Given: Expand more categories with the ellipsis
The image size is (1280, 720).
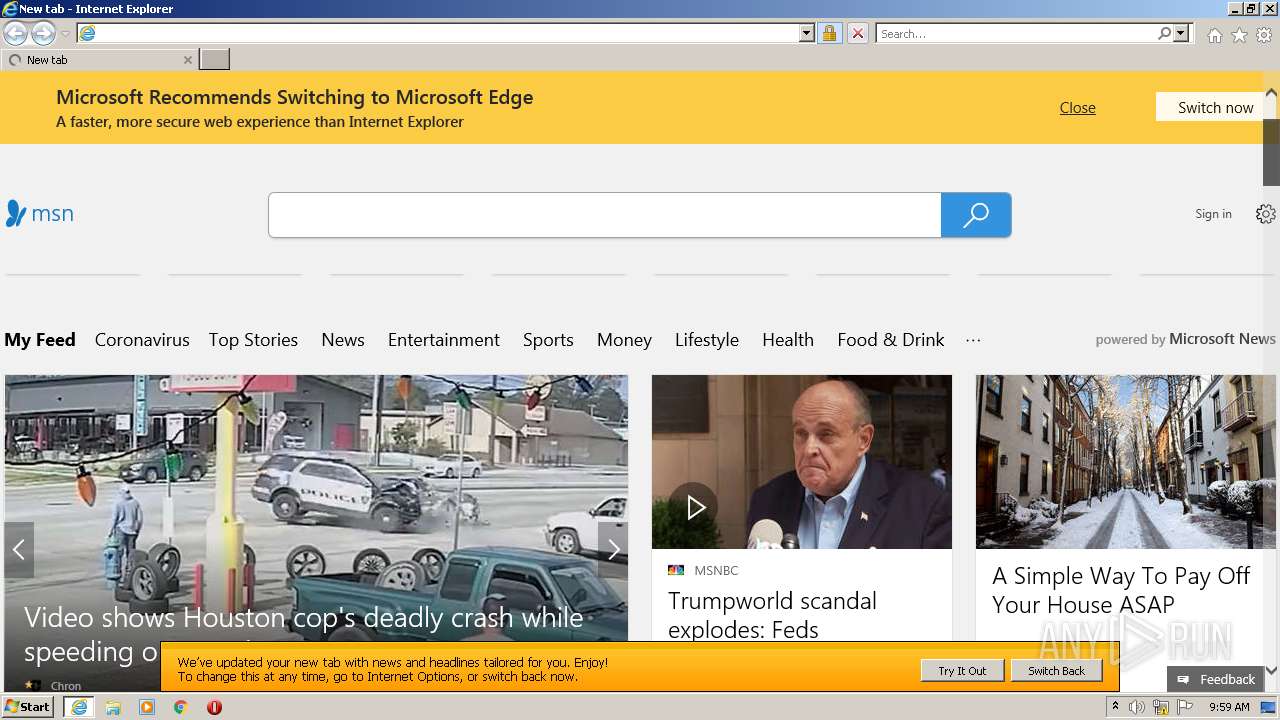Looking at the screenshot, I should point(973,340).
